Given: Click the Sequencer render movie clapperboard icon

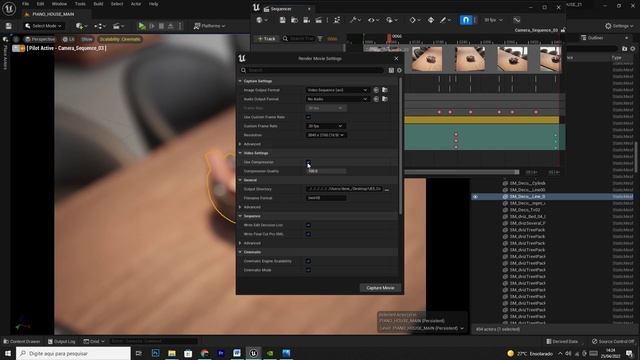Looking at the screenshot, I should coord(318,20).
